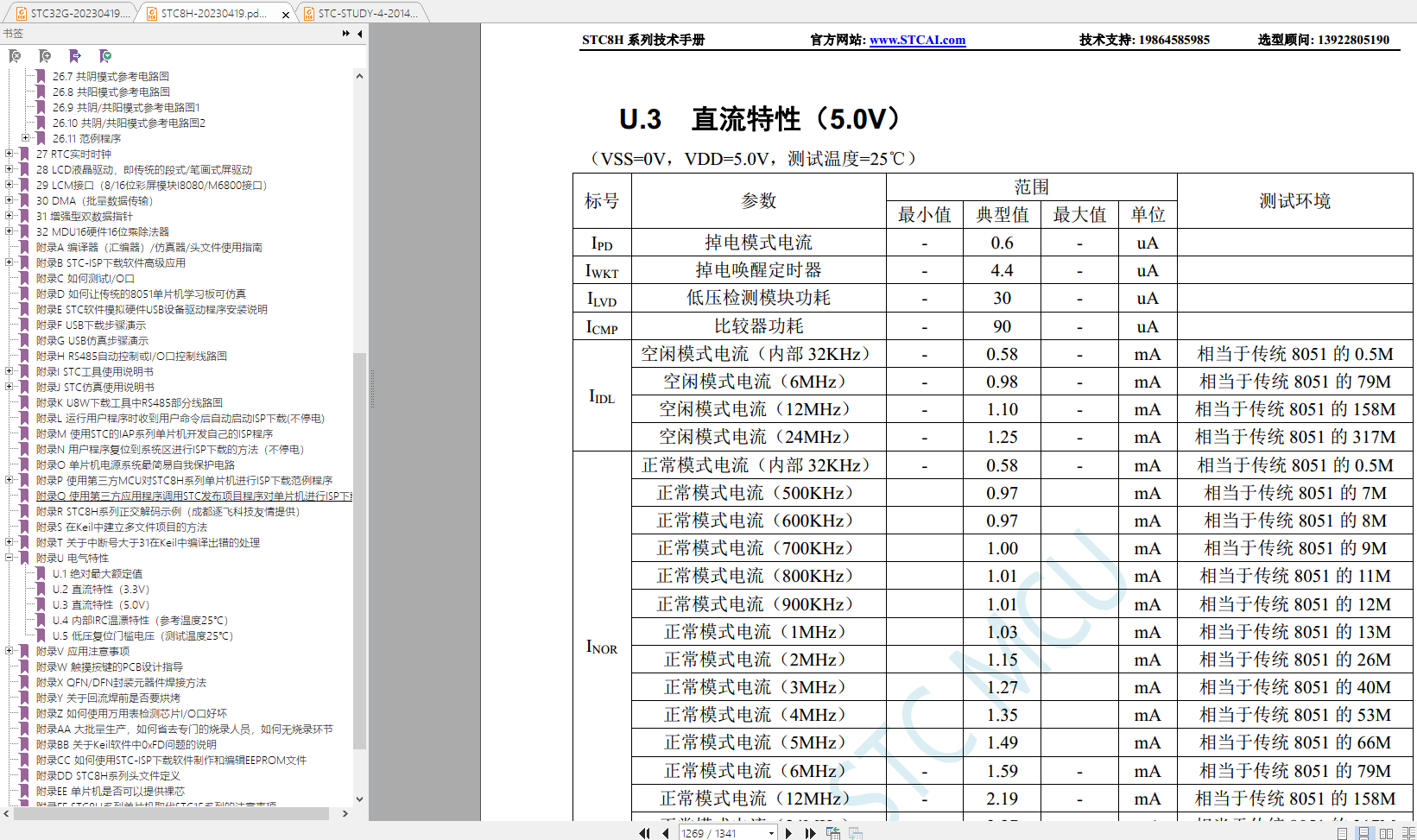The image size is (1417, 840).
Task: Click the add bookmark icon
Action: pyautogui.click(x=45, y=56)
